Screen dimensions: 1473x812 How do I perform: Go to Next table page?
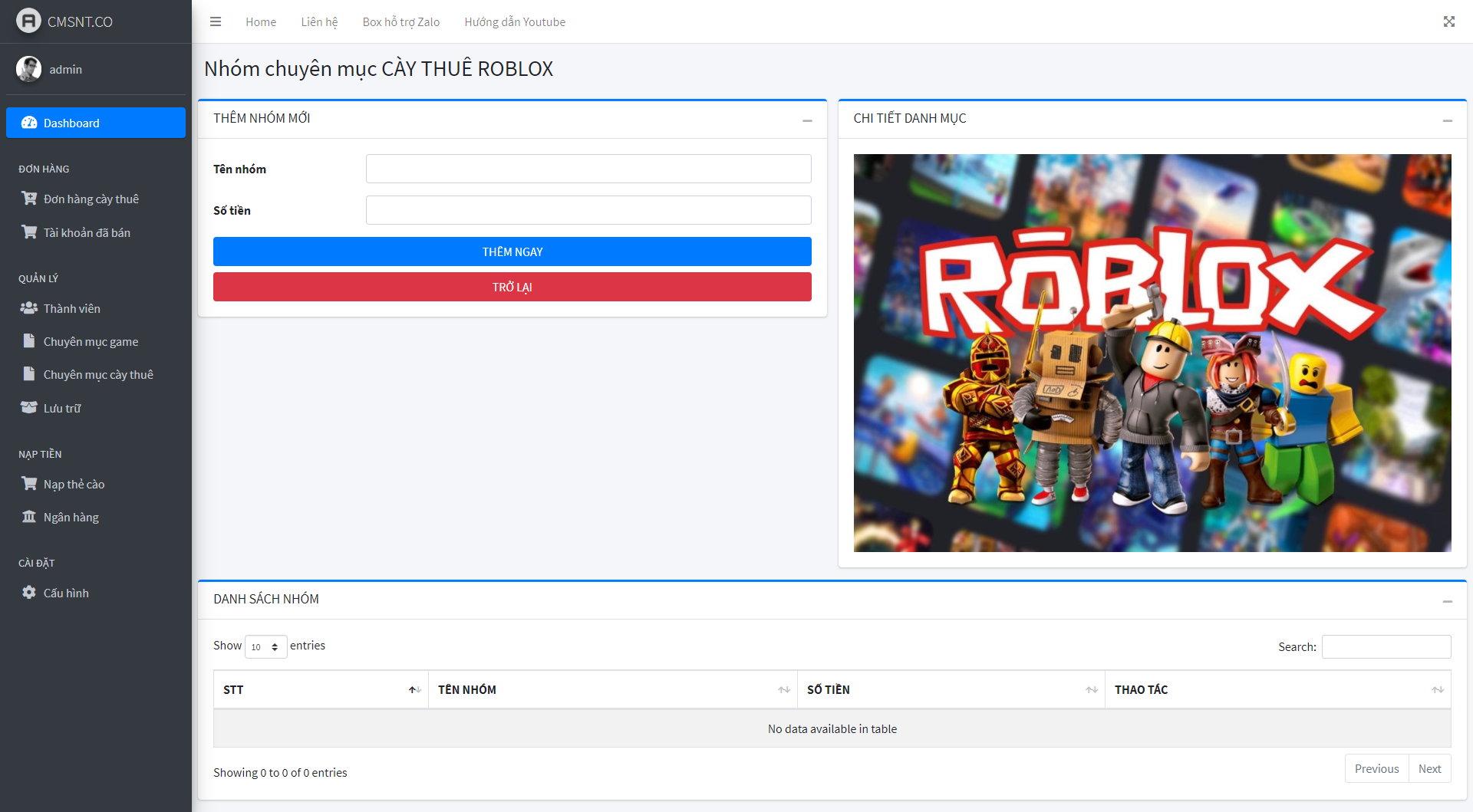coord(1429,768)
